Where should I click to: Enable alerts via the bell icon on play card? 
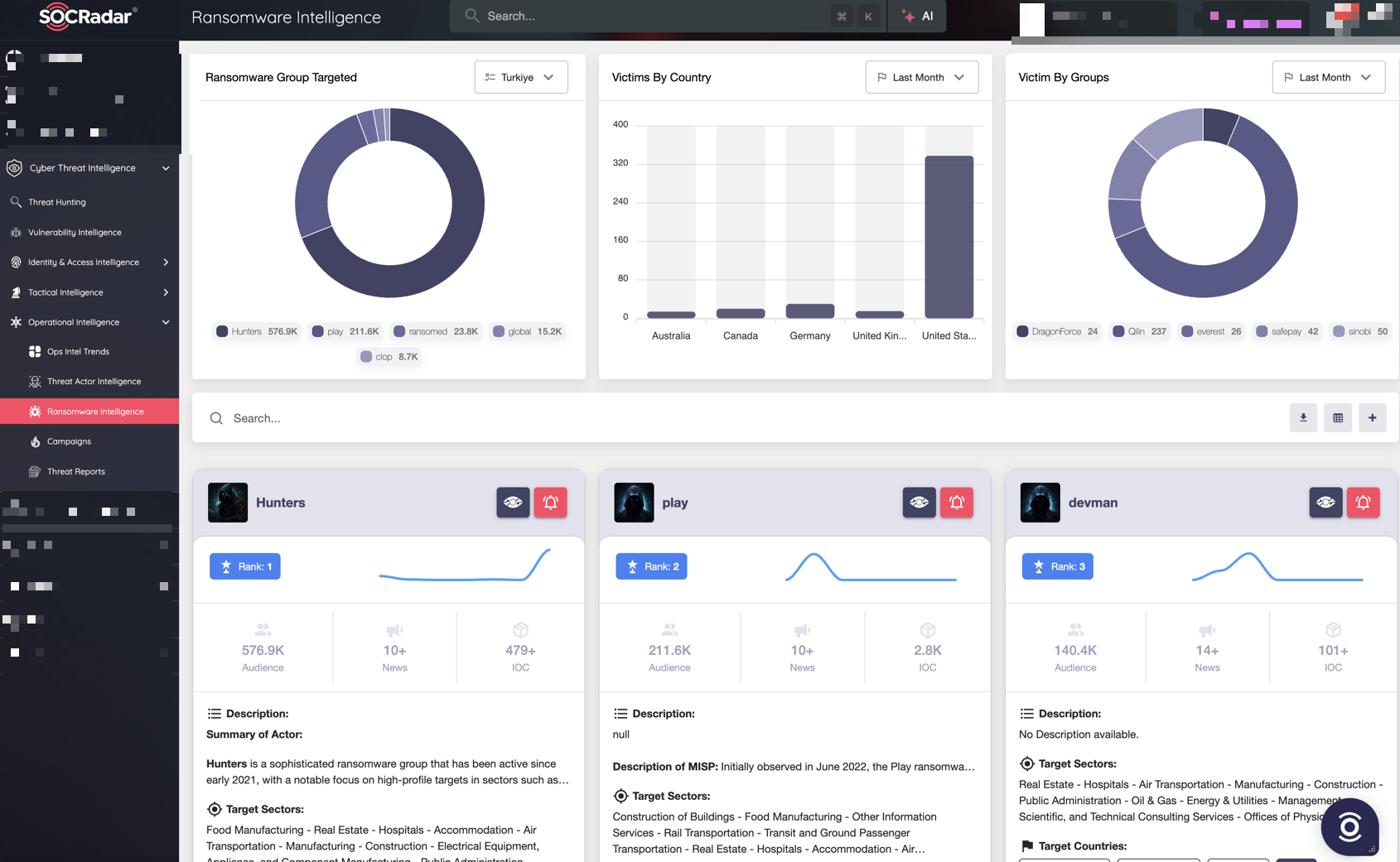pos(957,503)
